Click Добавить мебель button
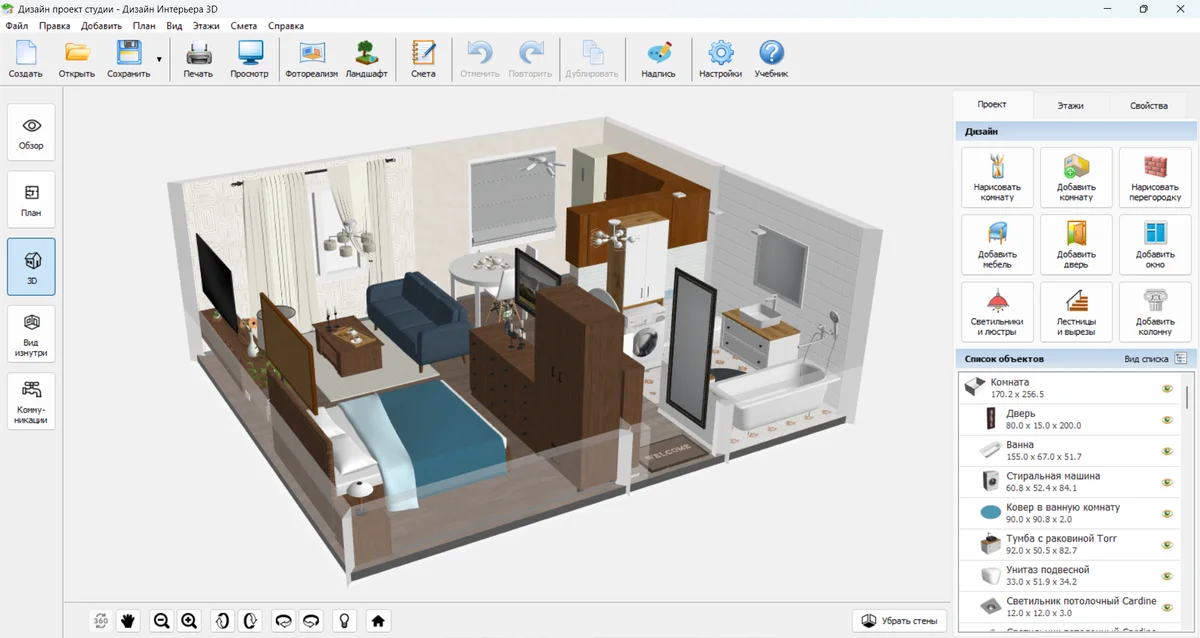 tap(997, 244)
